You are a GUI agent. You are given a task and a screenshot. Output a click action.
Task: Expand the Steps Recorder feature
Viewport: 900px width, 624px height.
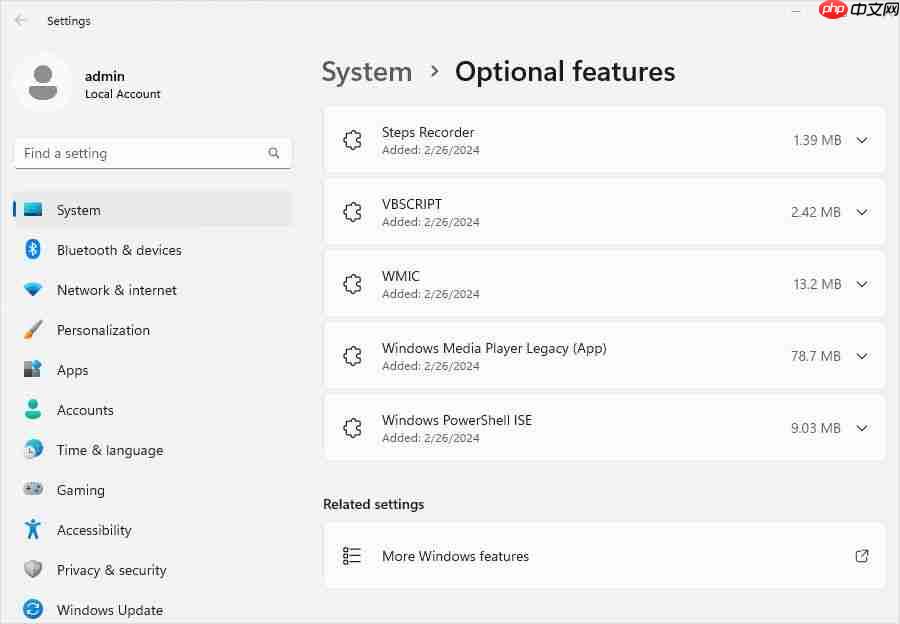862,140
